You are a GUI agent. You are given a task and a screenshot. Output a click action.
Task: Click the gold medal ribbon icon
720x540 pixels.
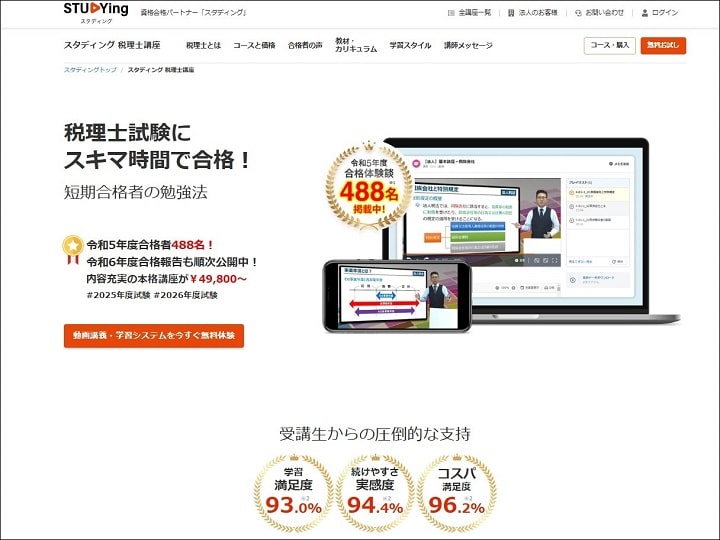pyautogui.click(x=73, y=249)
